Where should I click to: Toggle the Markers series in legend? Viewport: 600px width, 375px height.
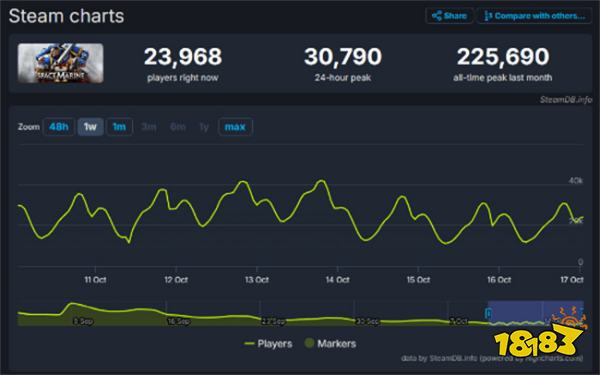(x=330, y=344)
